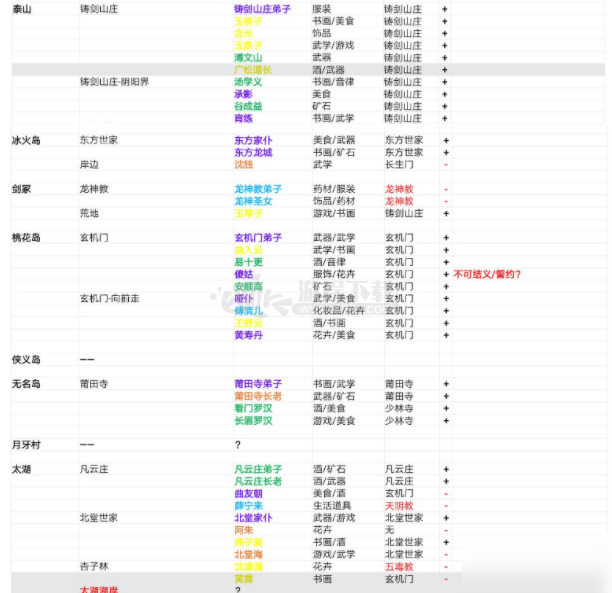
Task: Click the blue name cell '傅清儿'
Action: [248, 310]
